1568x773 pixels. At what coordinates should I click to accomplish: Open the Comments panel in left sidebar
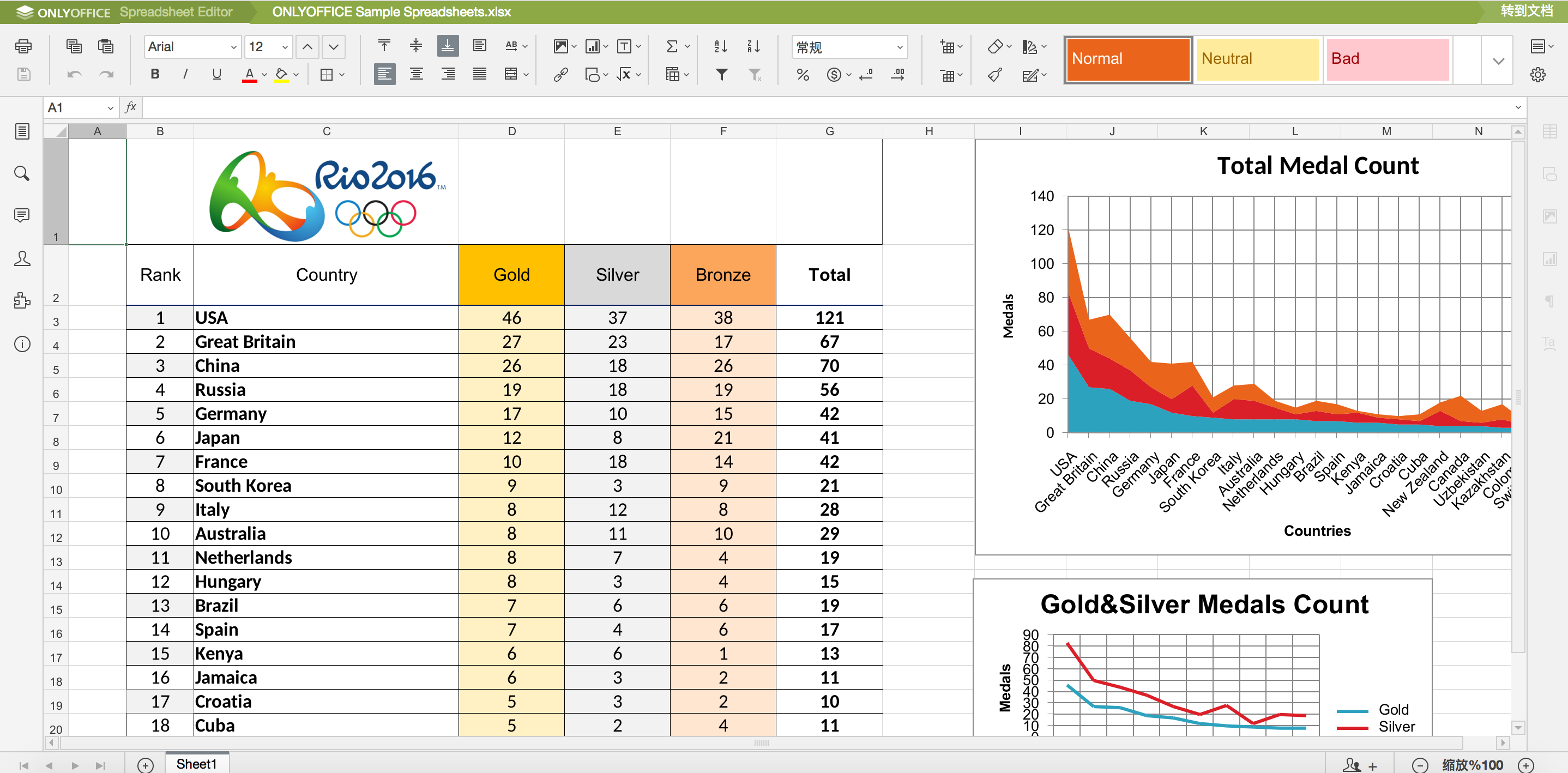[22, 215]
